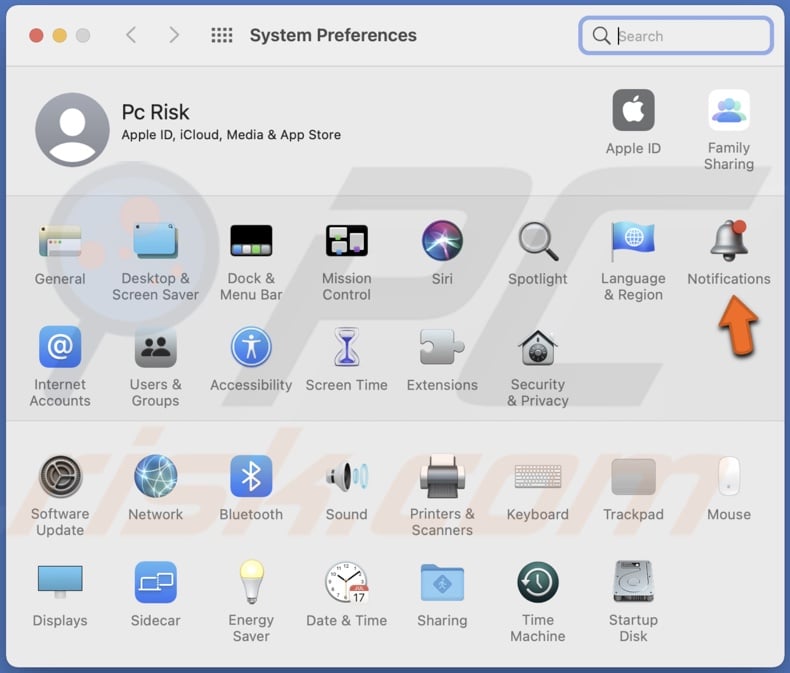Go forward with the right chevron

pyautogui.click(x=174, y=36)
